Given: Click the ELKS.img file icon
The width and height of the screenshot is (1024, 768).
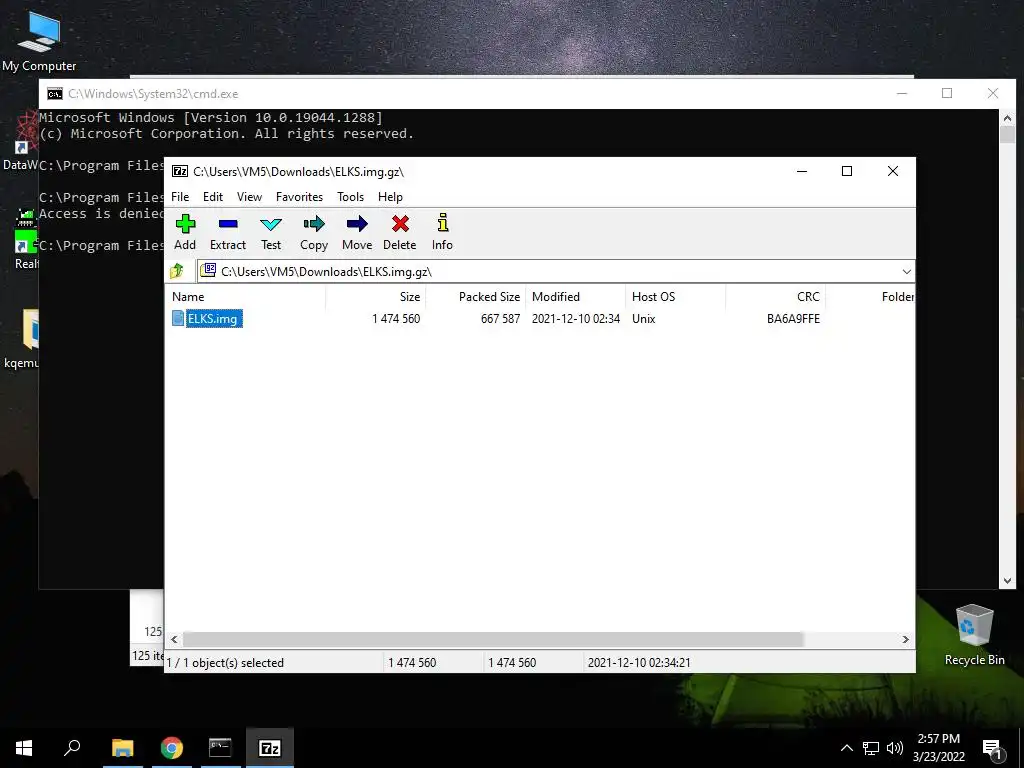Looking at the screenshot, I should point(178,318).
